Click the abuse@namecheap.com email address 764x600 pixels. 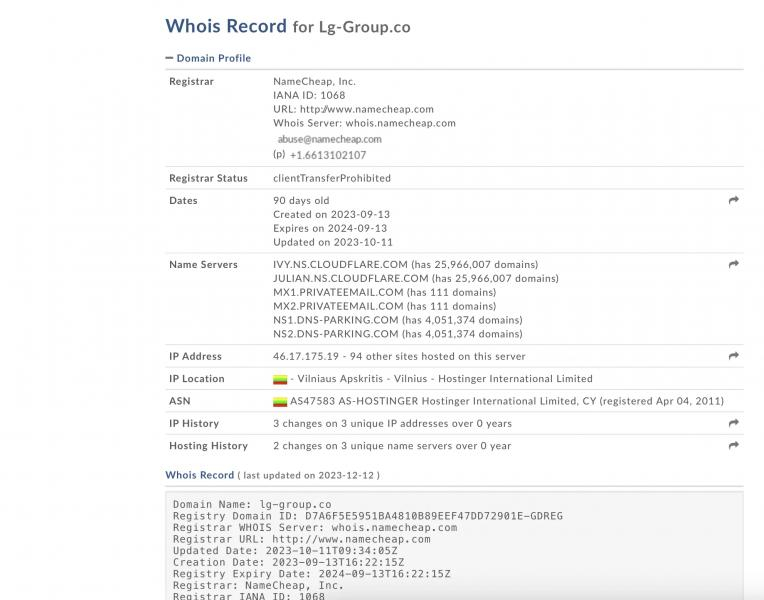click(329, 139)
